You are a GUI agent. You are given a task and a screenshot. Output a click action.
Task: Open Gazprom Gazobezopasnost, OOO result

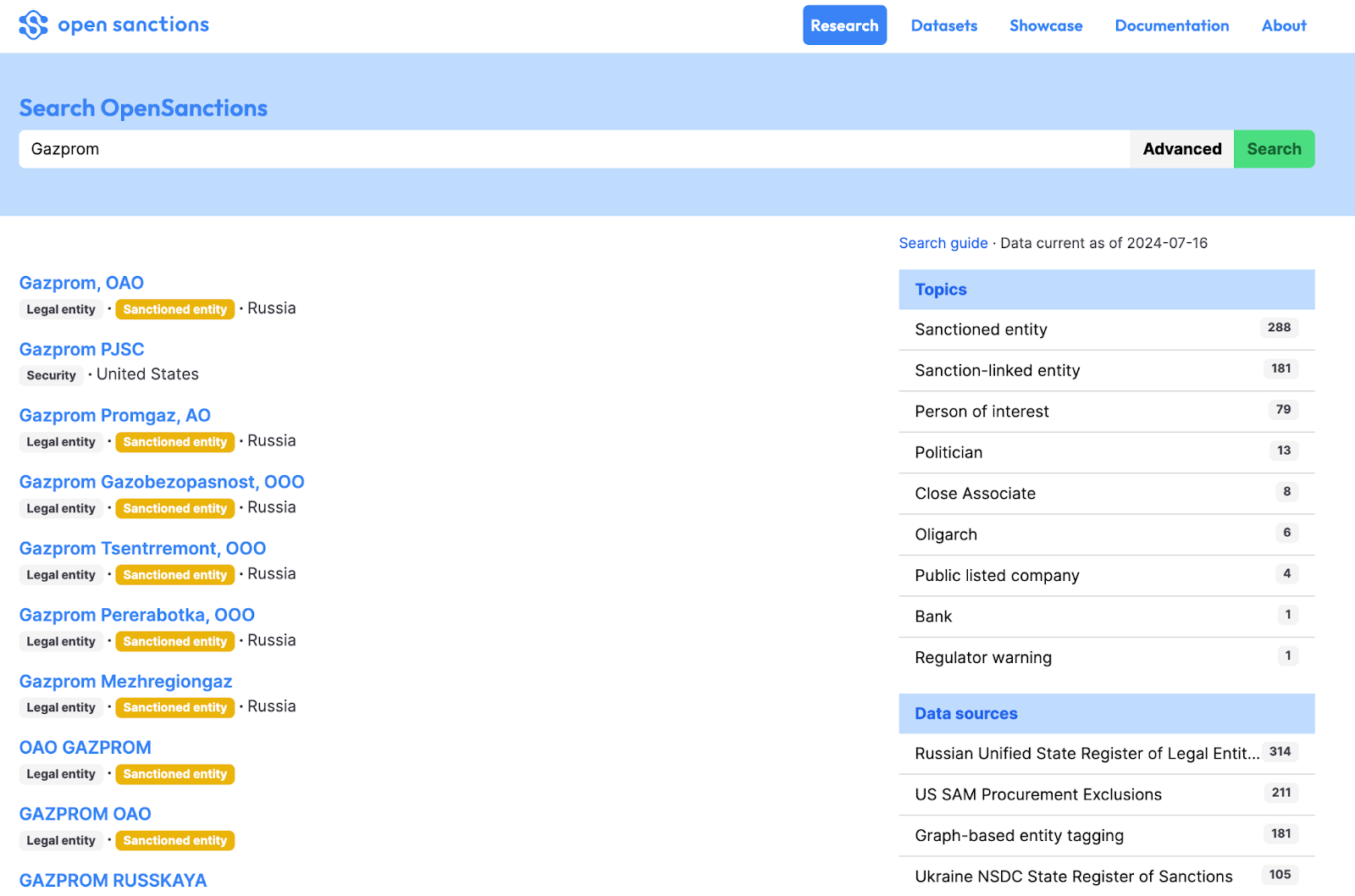pyautogui.click(x=162, y=482)
